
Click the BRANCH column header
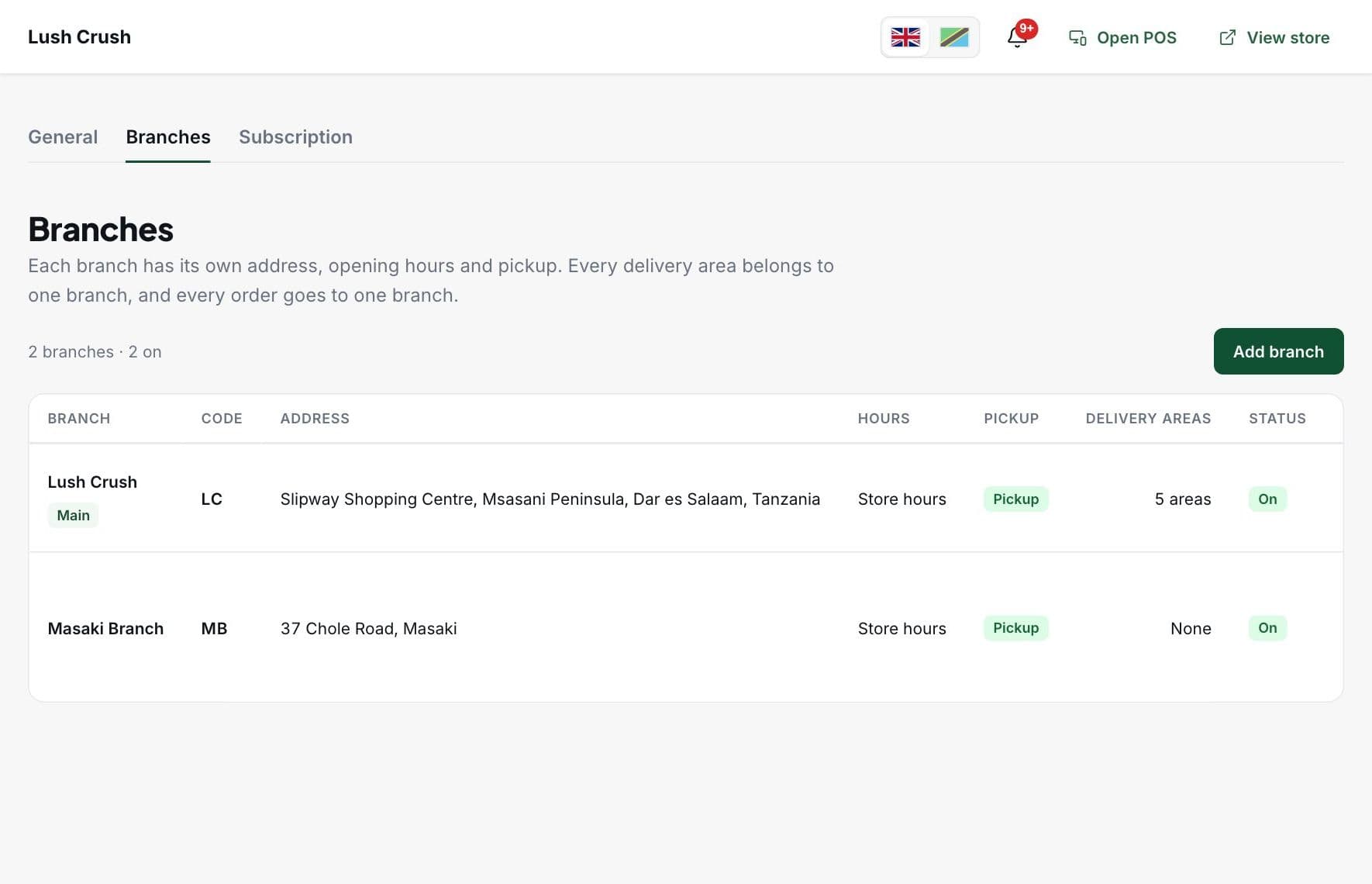[x=78, y=419]
